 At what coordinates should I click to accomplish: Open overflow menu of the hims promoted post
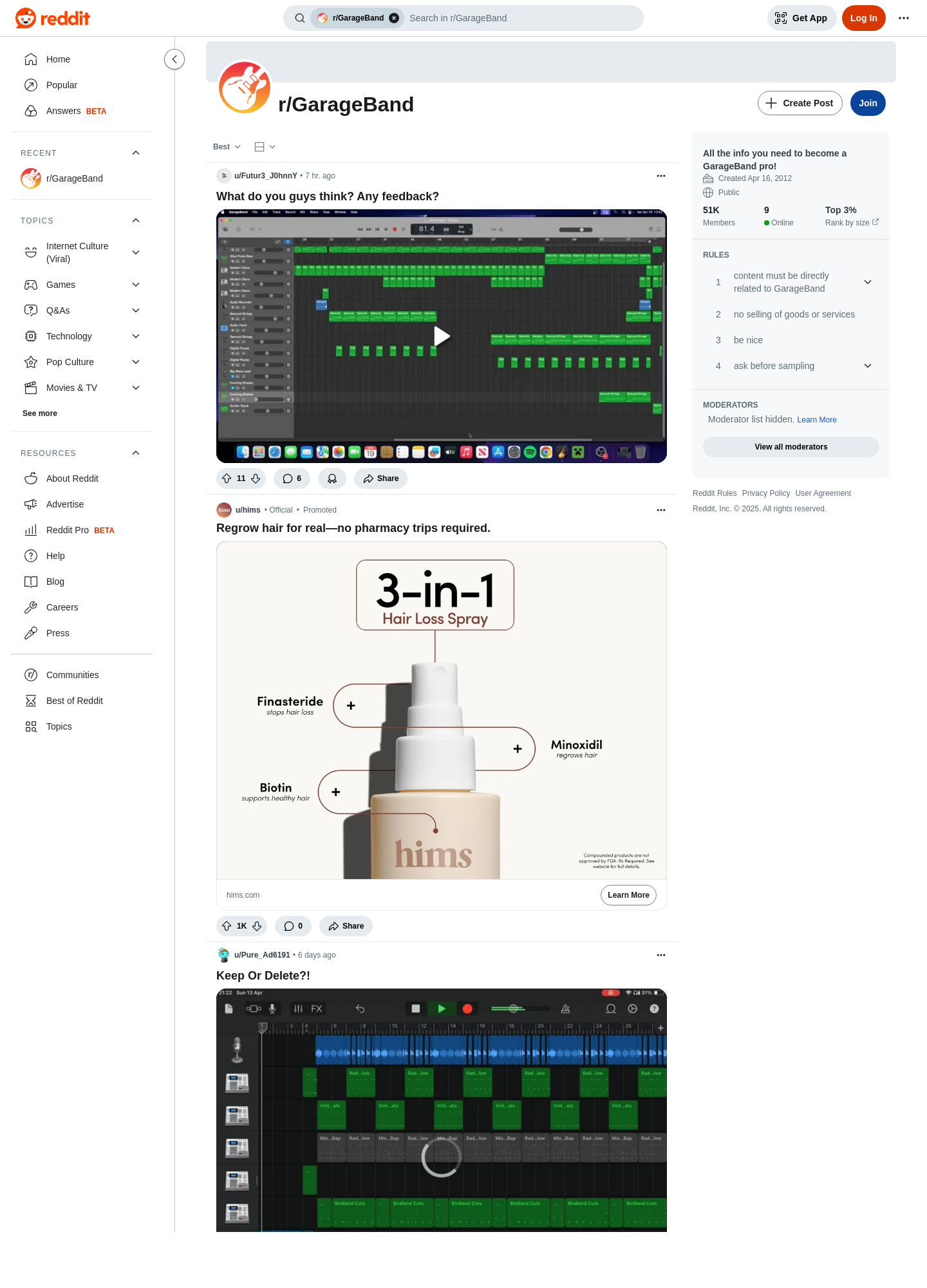point(660,510)
